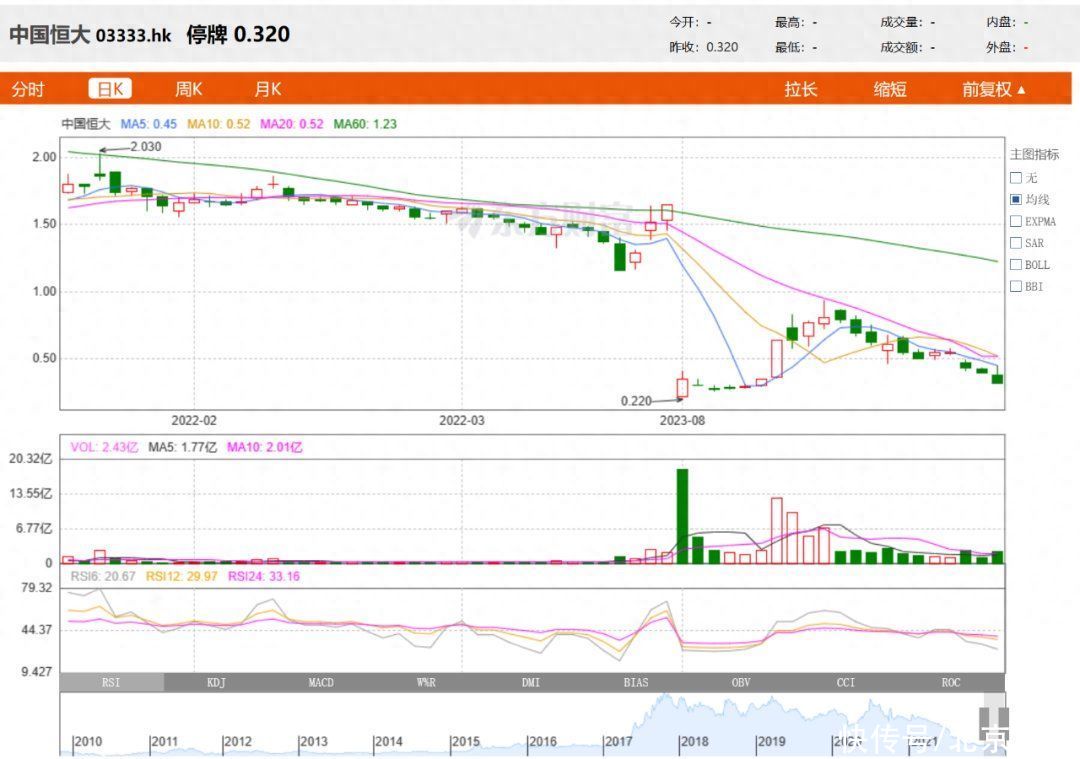Screen dimensions: 1080x759
Task: Click the 2018 marker on timeline
Action: tap(694, 742)
